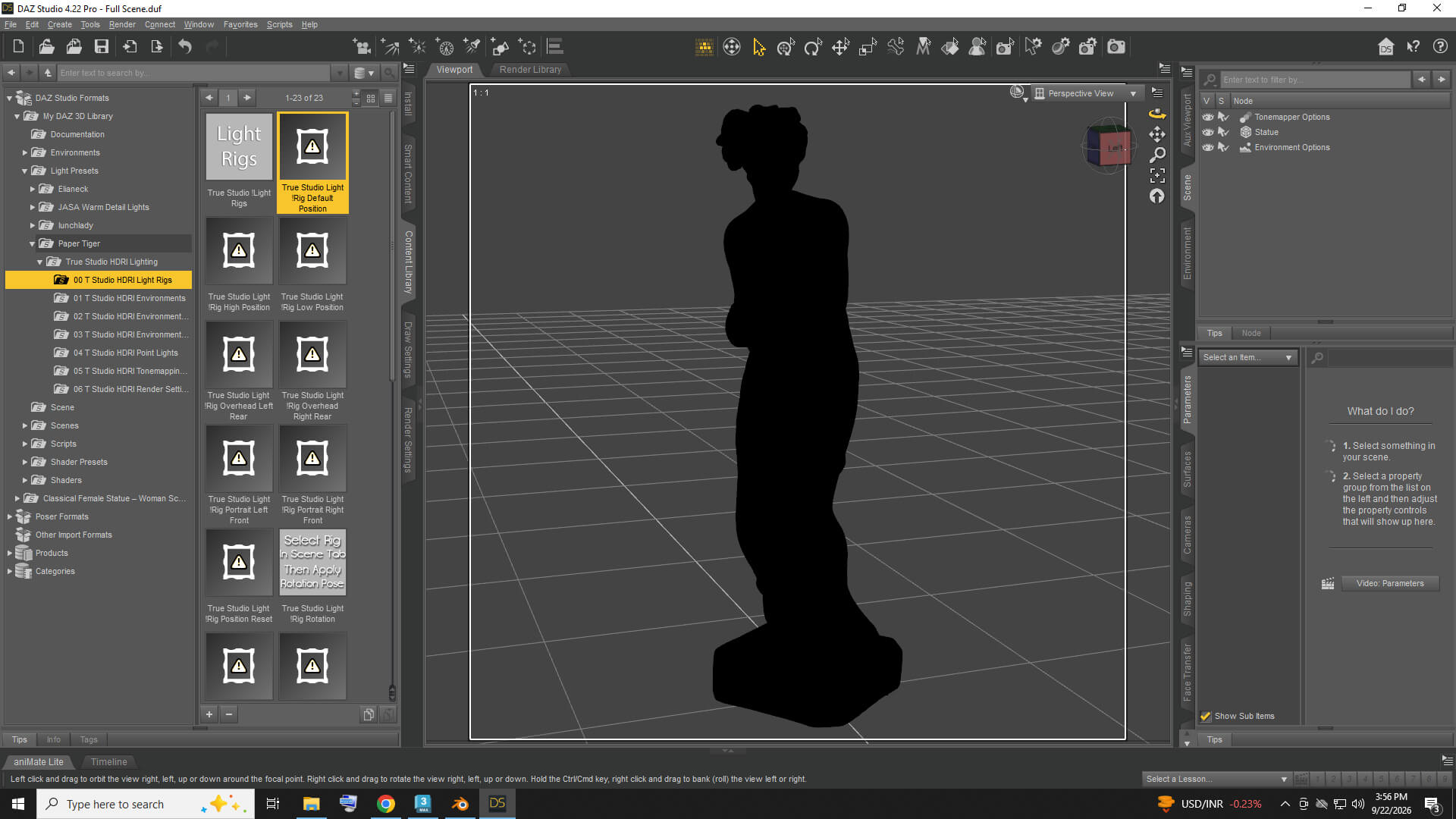
Task: Expand the Environments folder
Action: point(25,153)
